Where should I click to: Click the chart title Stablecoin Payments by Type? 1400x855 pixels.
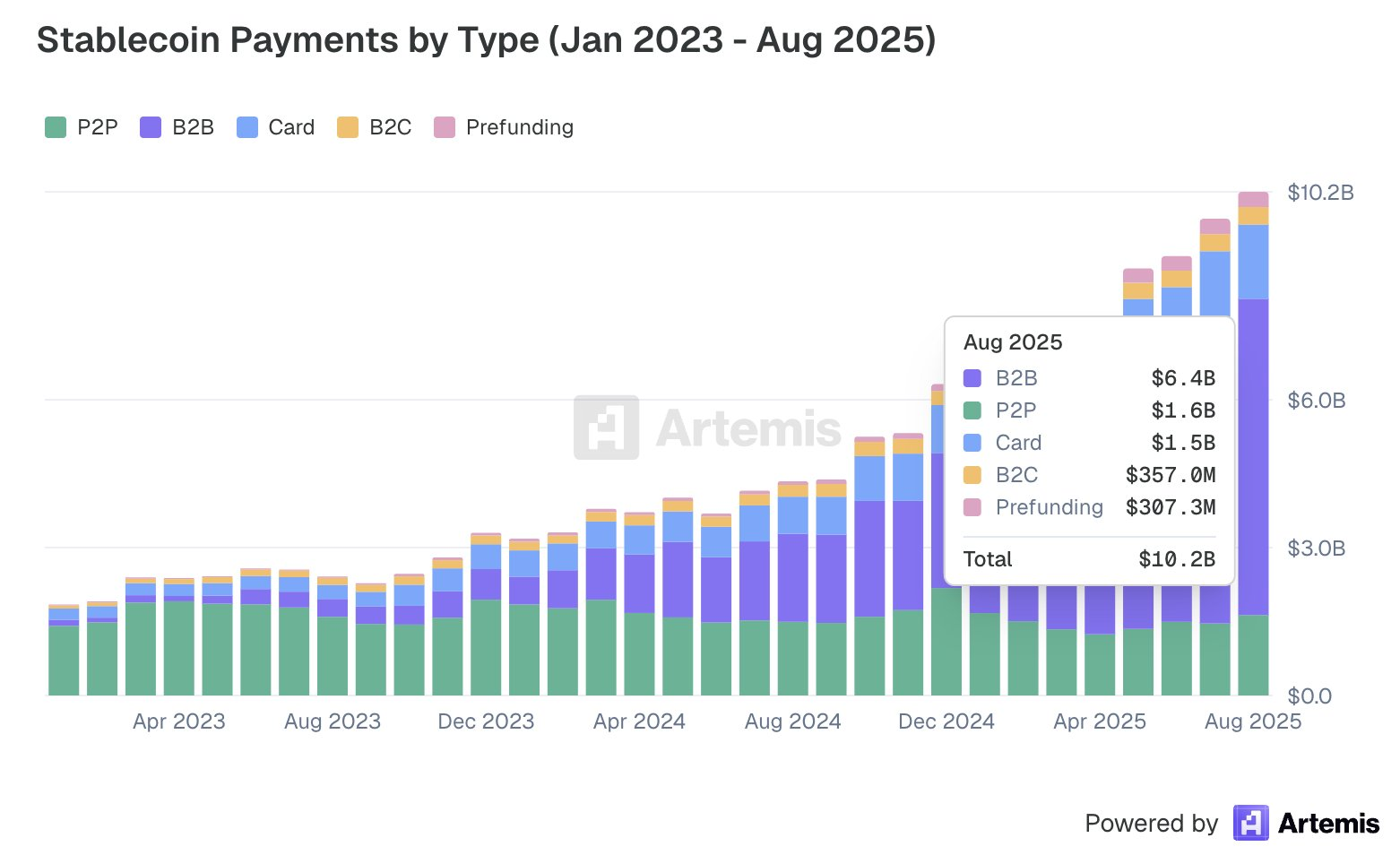pyautogui.click(x=487, y=39)
